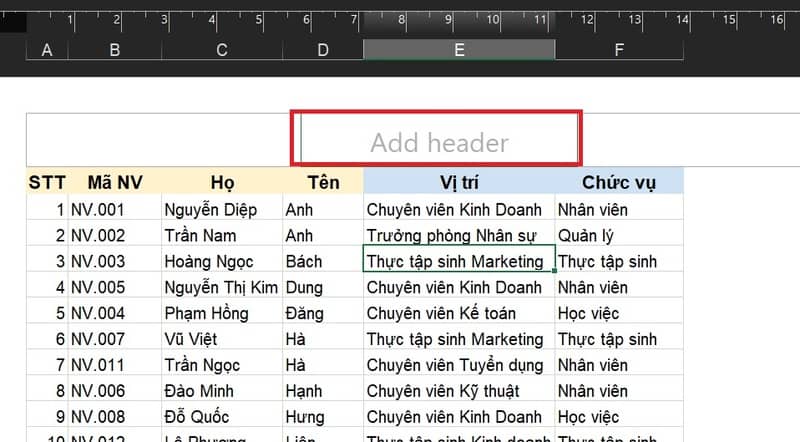This screenshot has width=800, height=442.
Task: Click the 'Tên' header cell
Action: pos(323,182)
